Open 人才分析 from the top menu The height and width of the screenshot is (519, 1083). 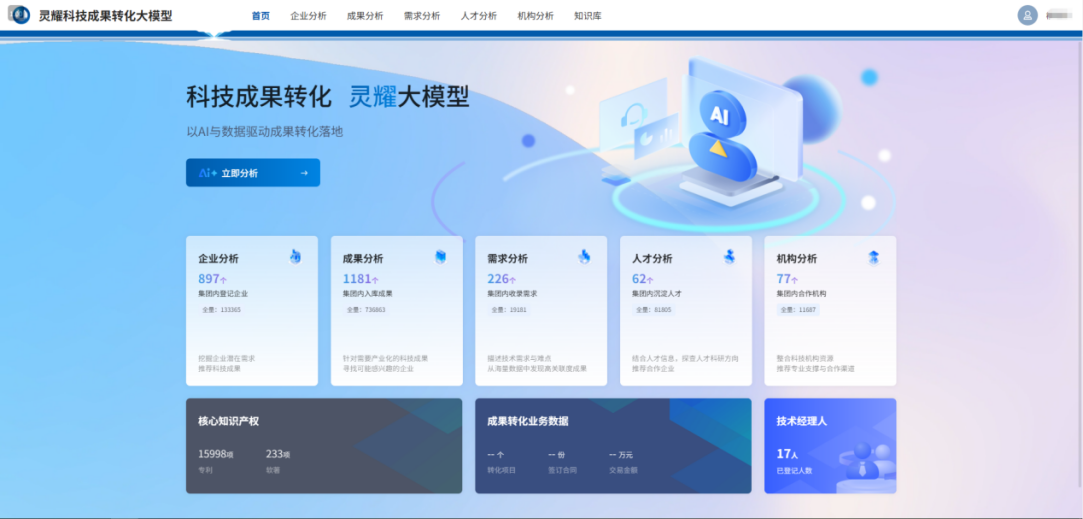pyautogui.click(x=479, y=16)
